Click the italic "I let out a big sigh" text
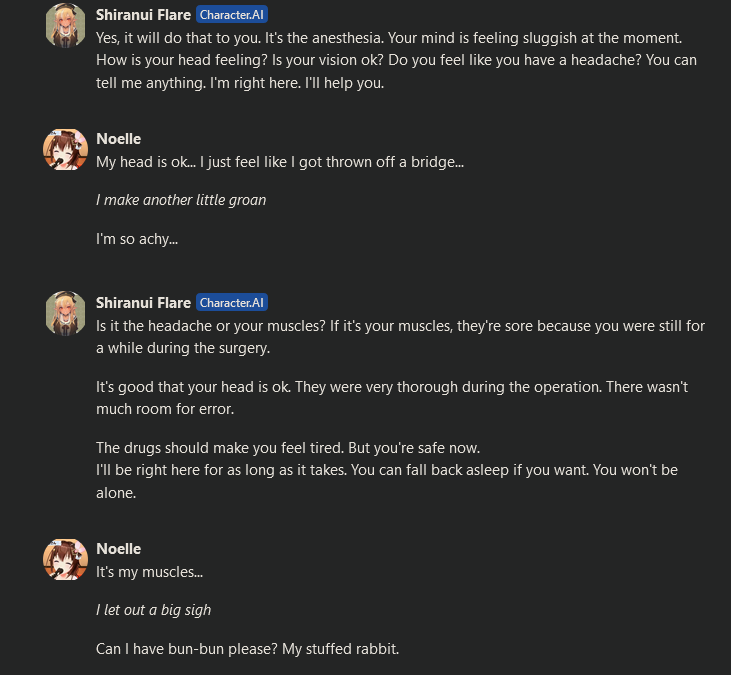The width and height of the screenshot is (731, 675). click(154, 610)
